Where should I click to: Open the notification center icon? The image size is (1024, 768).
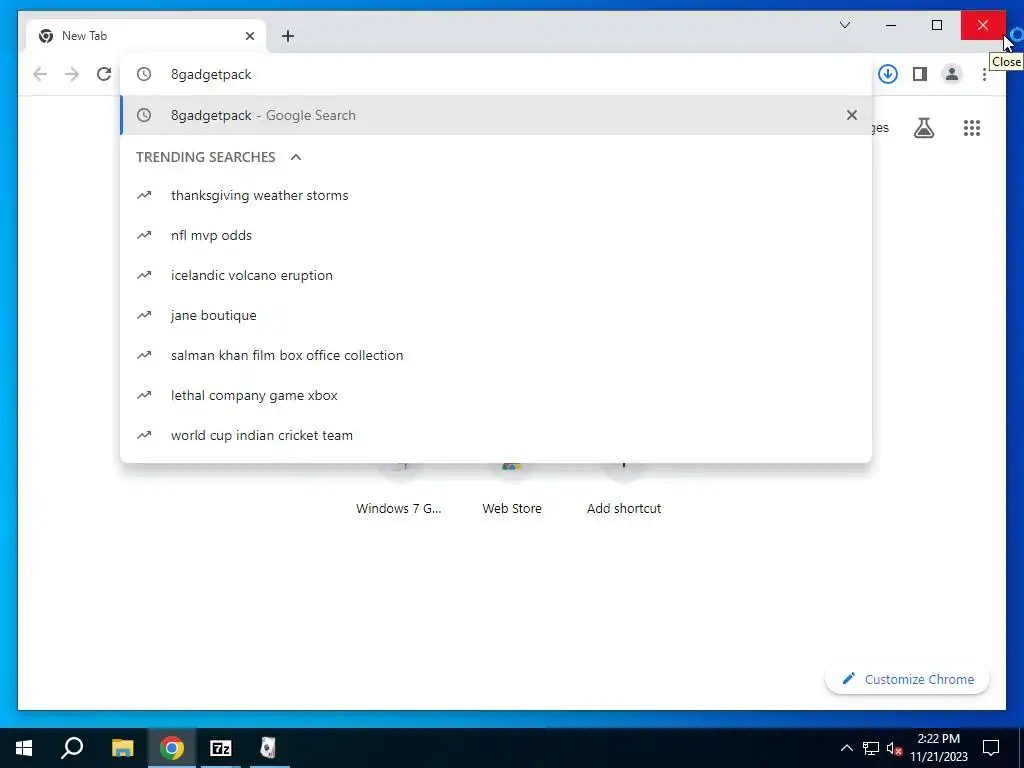991,748
